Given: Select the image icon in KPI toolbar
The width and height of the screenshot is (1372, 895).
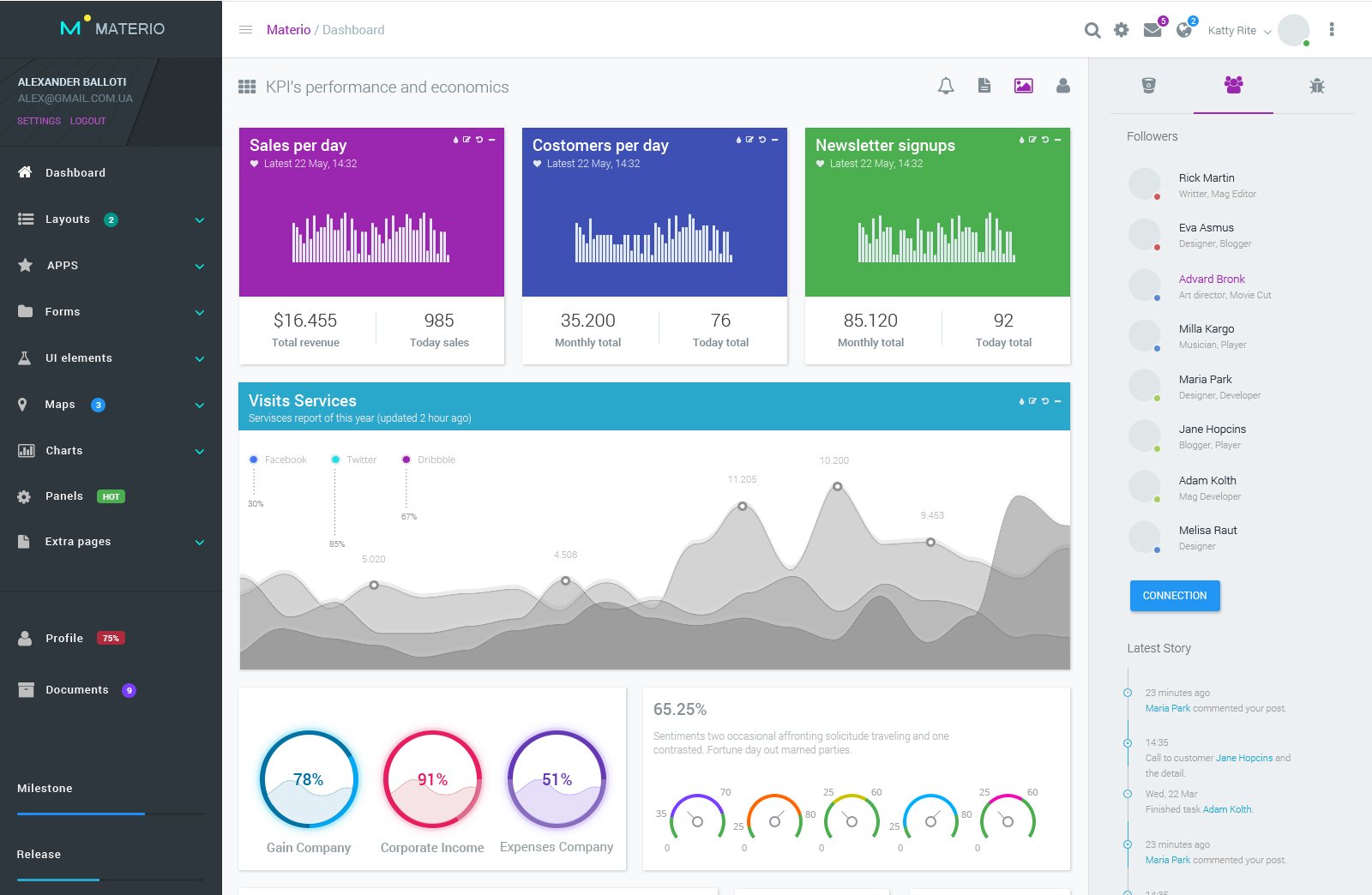Looking at the screenshot, I should click(x=1023, y=86).
